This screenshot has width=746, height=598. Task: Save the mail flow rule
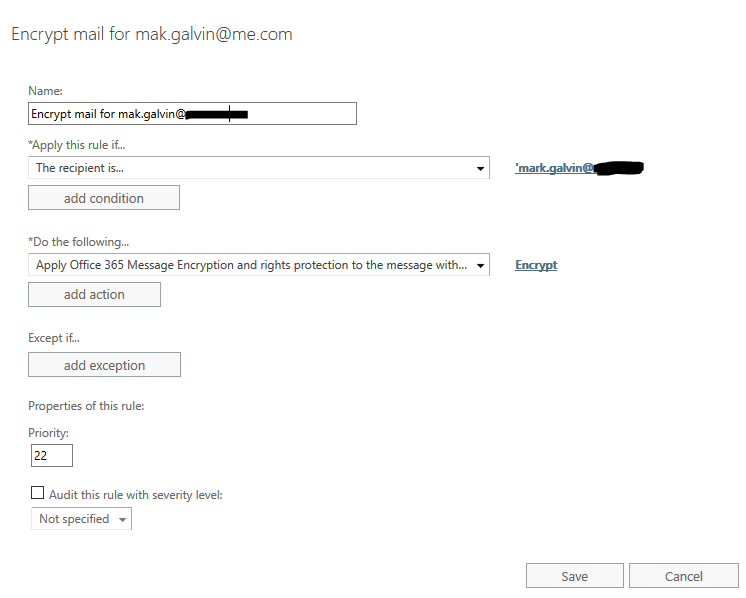574,576
